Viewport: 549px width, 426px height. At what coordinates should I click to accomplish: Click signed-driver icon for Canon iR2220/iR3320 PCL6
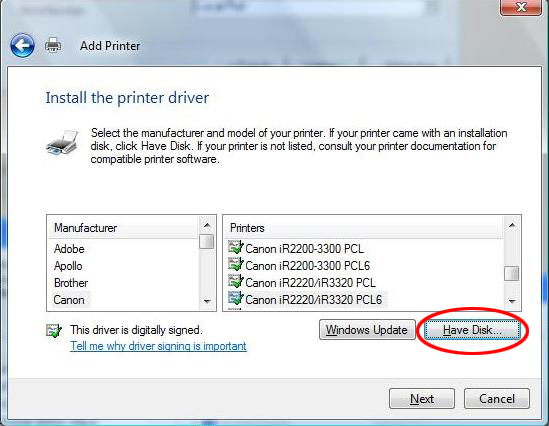tap(236, 298)
